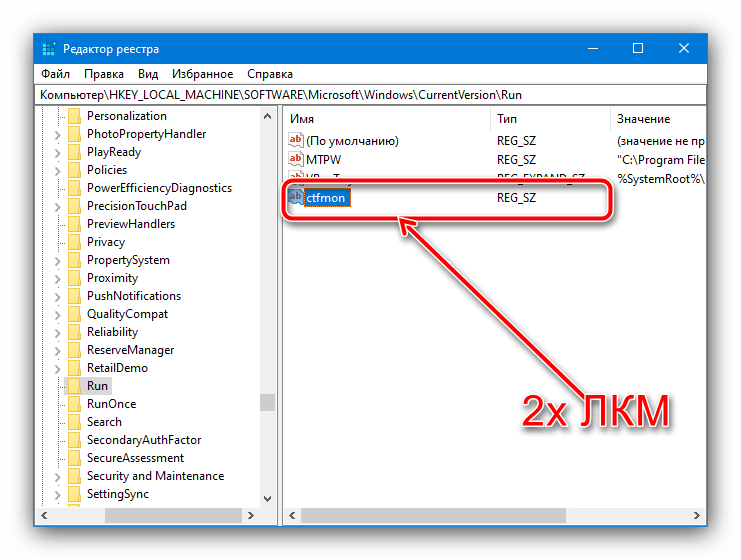
Task: Select the RetailDemo folder icon
Action: point(74,367)
